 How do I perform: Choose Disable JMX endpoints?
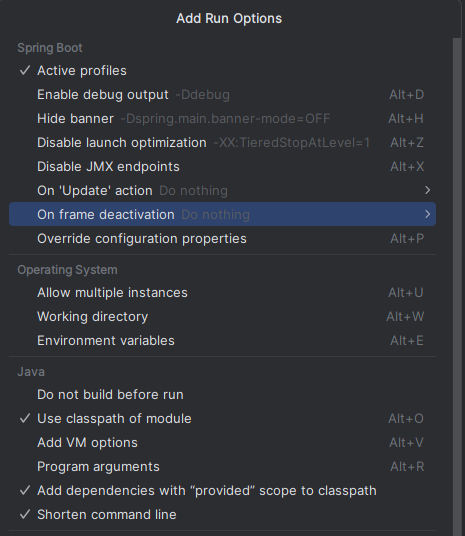tap(222, 166)
